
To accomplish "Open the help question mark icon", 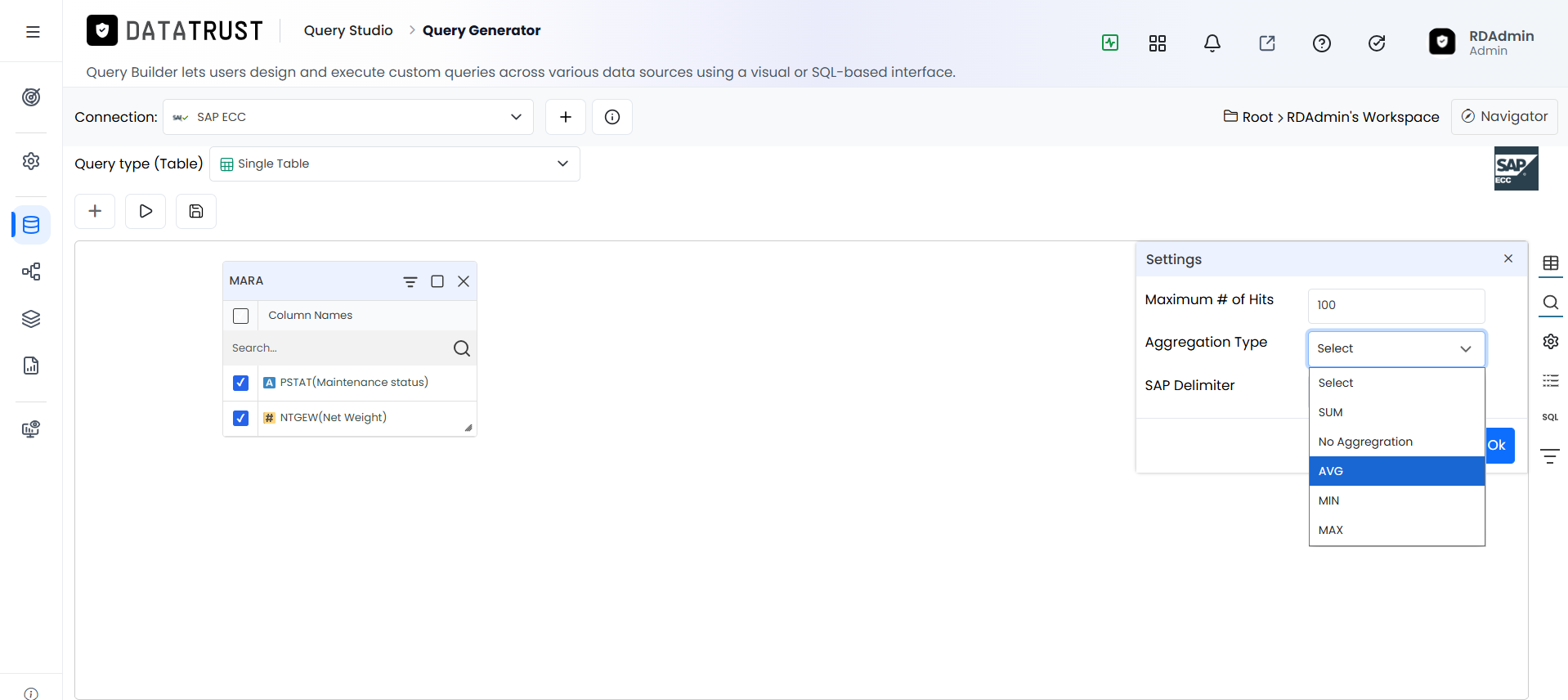I will tap(1322, 43).
